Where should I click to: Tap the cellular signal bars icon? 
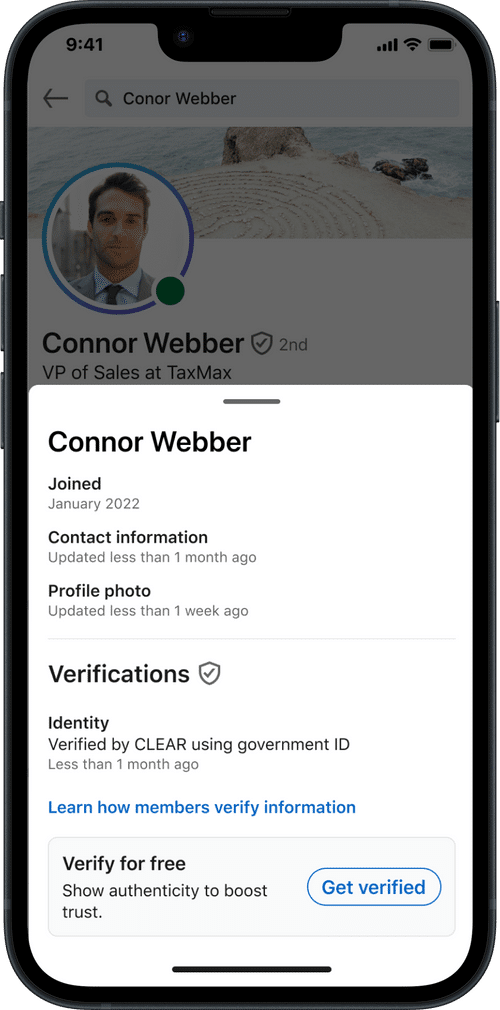pos(387,45)
